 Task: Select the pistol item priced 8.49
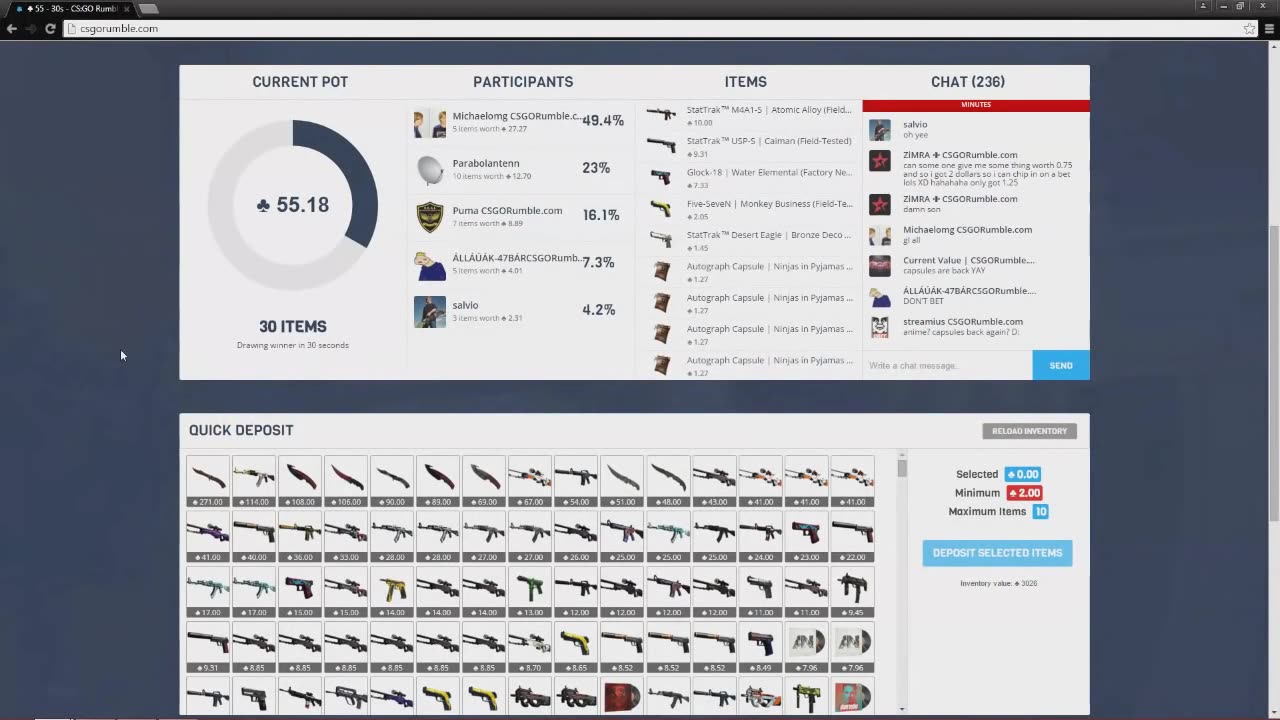[760, 647]
